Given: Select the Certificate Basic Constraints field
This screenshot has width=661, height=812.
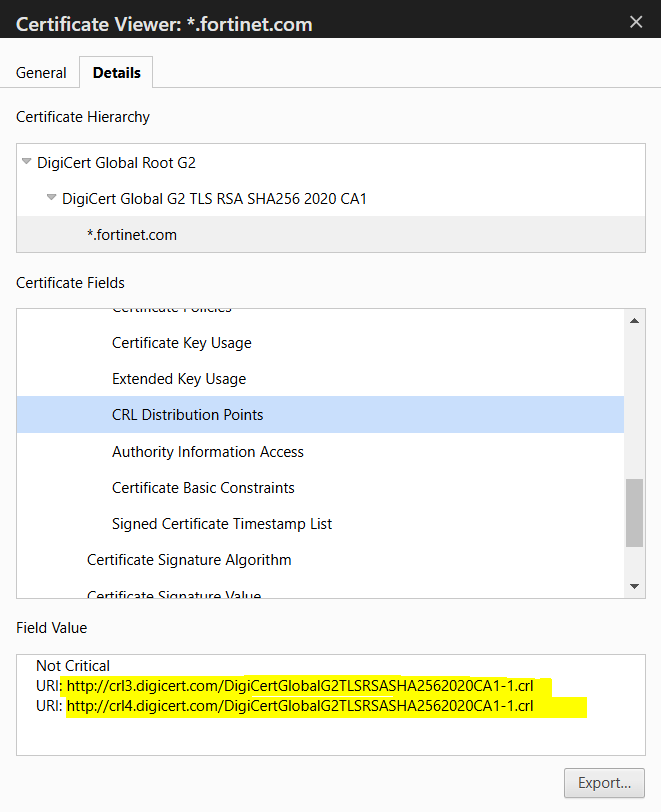Looking at the screenshot, I should [x=203, y=488].
